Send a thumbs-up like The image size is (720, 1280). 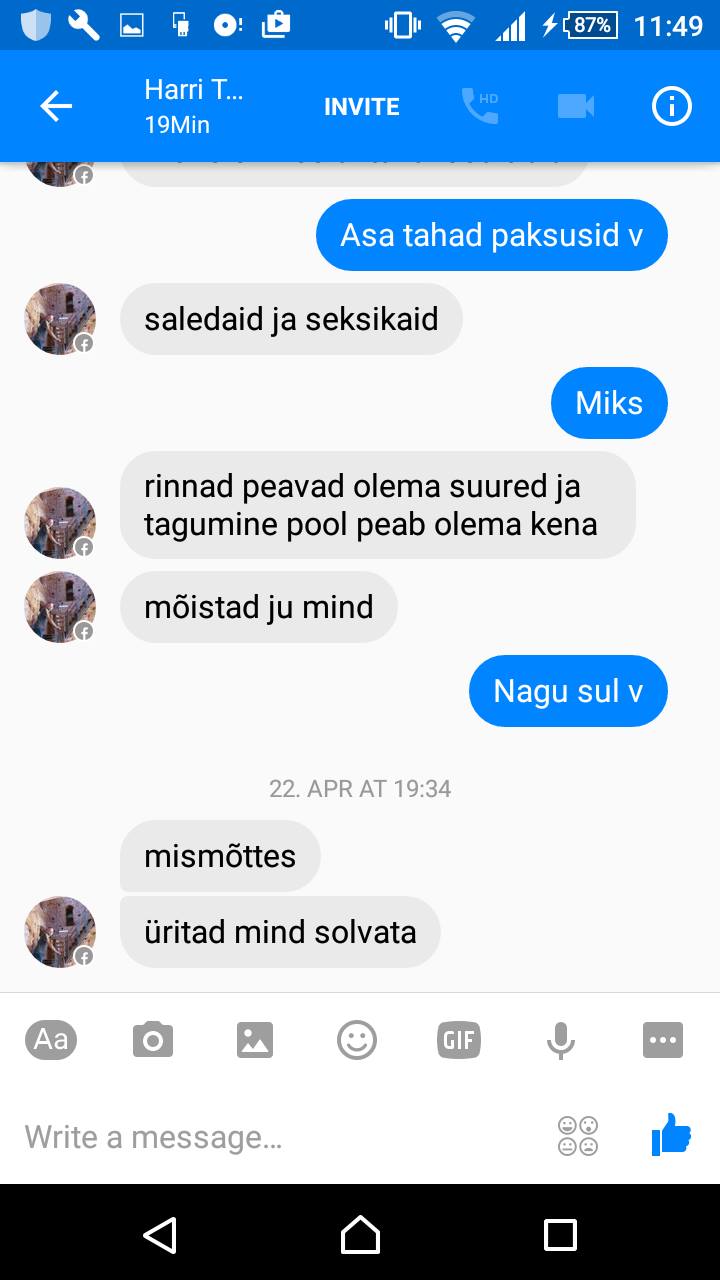point(671,1135)
